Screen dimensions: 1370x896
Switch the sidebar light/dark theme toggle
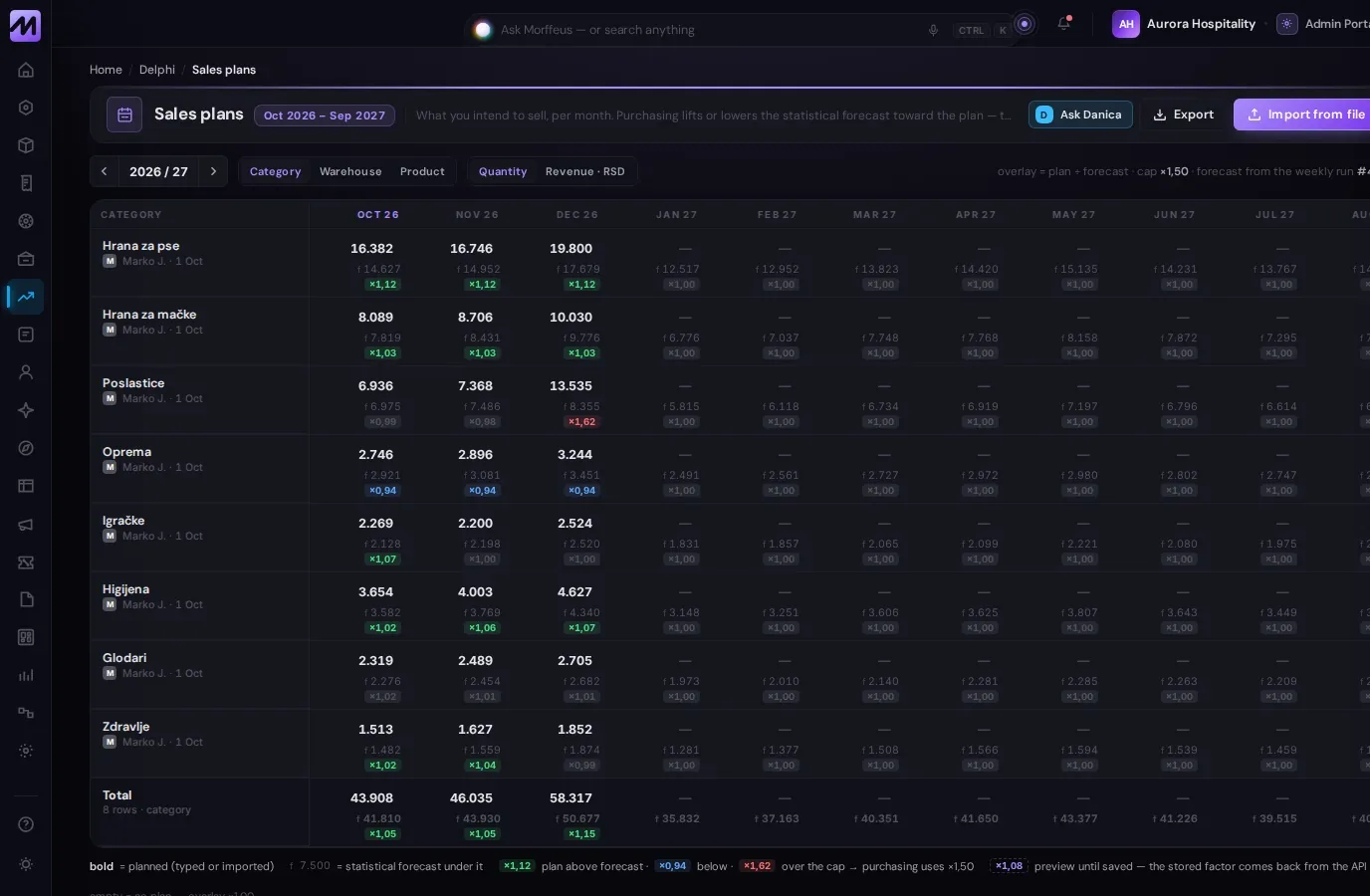coord(26,864)
